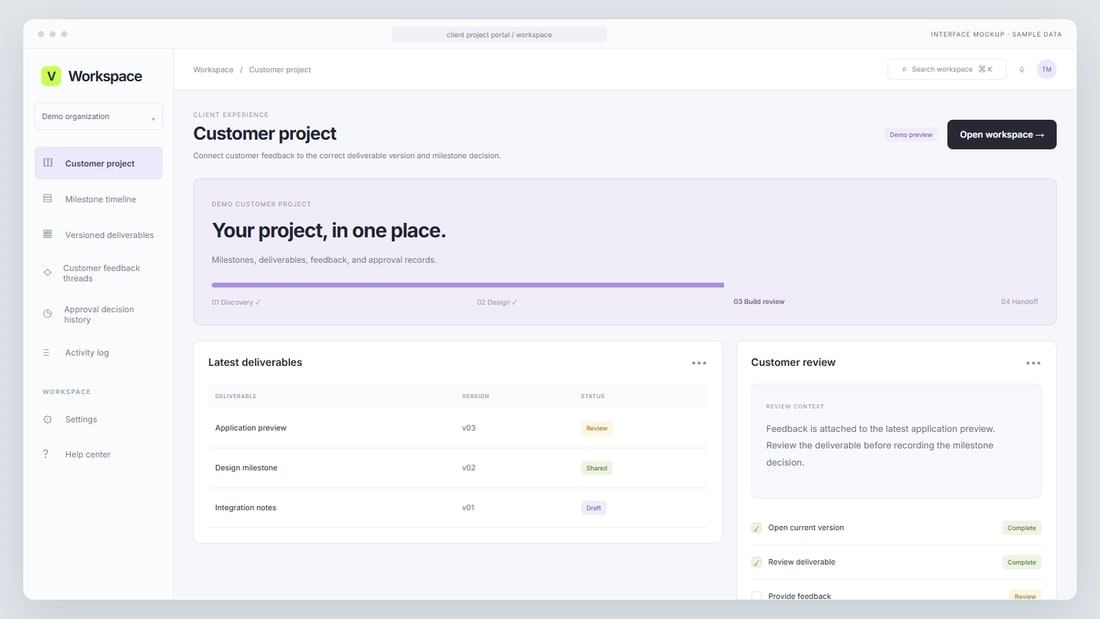The image size is (1100, 619).
Task: Go to Milestone timeline in the sidebar
Action: [98, 199]
